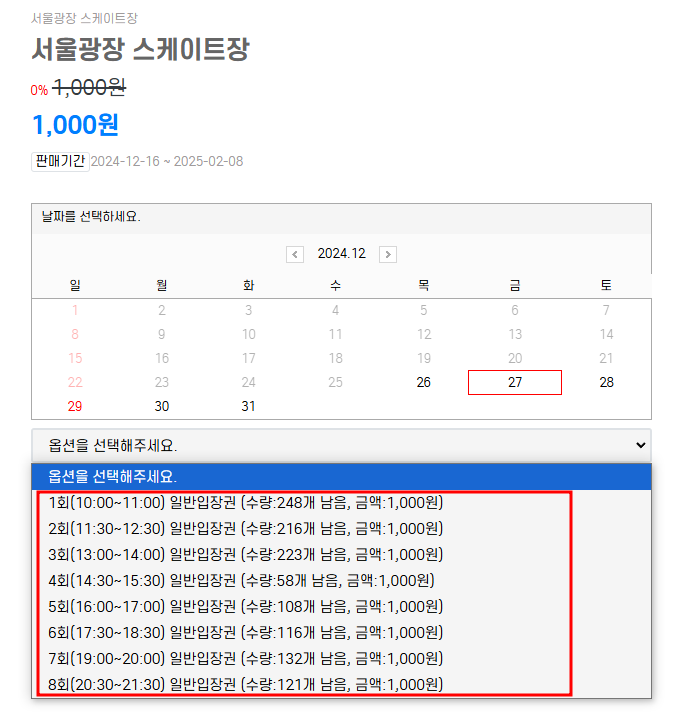Click the sale period 2024-12-16 ~ 2025-02-08
This screenshot has width=689, height=719.
167,161
